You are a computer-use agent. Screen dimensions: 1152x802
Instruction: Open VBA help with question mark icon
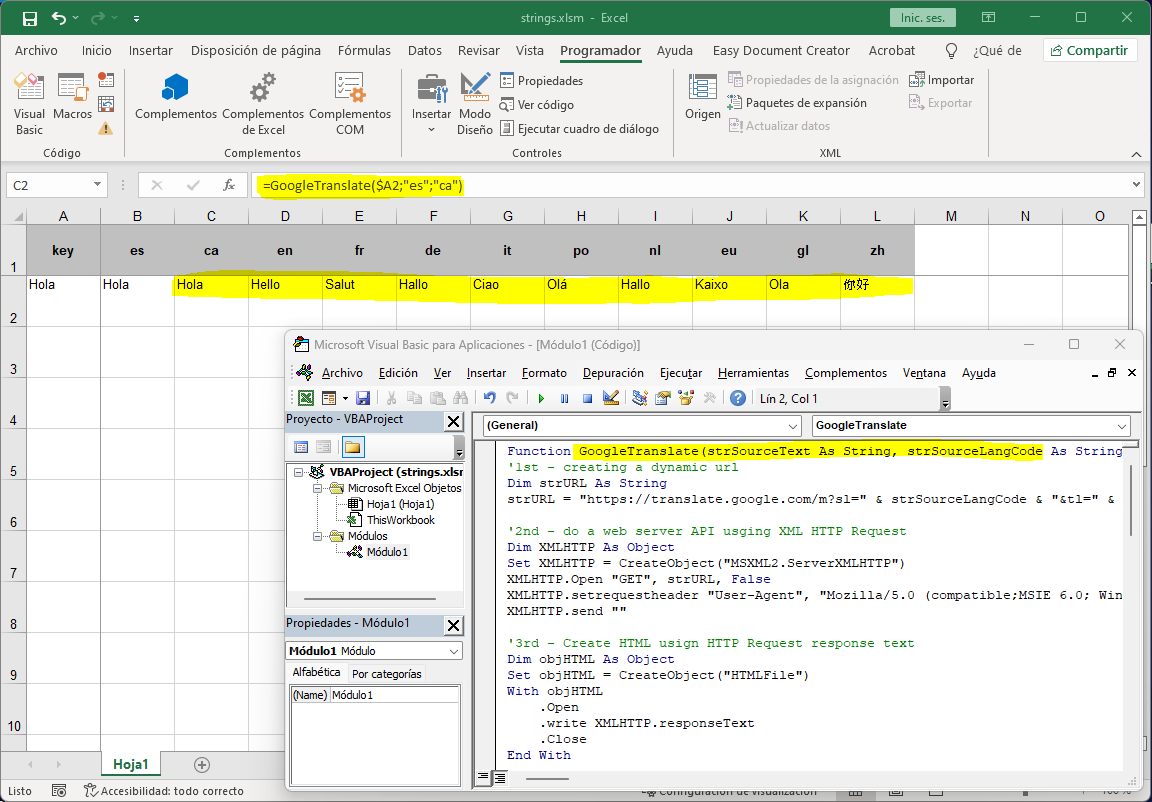738,398
